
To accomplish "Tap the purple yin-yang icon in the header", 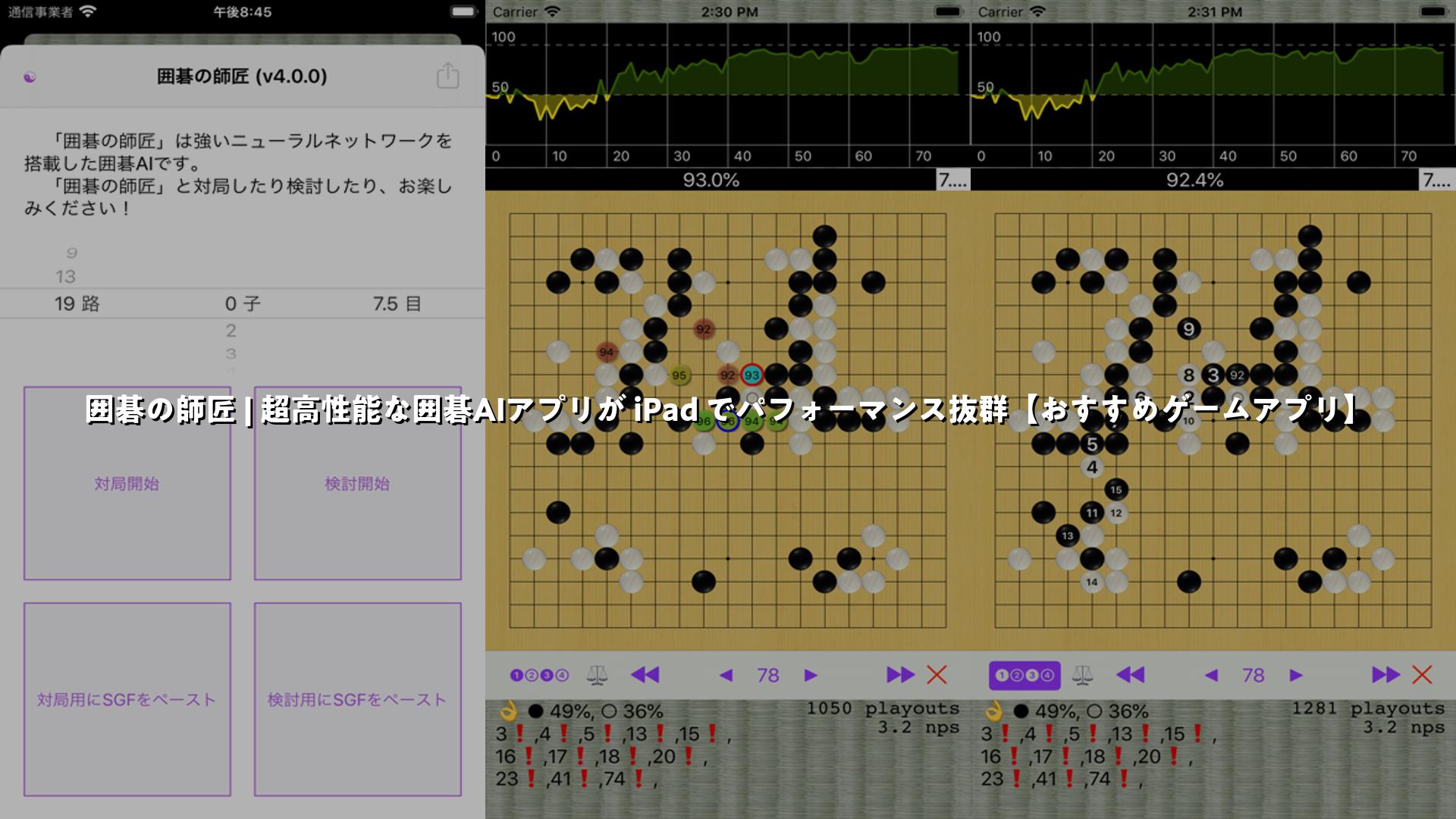I will click(x=30, y=77).
